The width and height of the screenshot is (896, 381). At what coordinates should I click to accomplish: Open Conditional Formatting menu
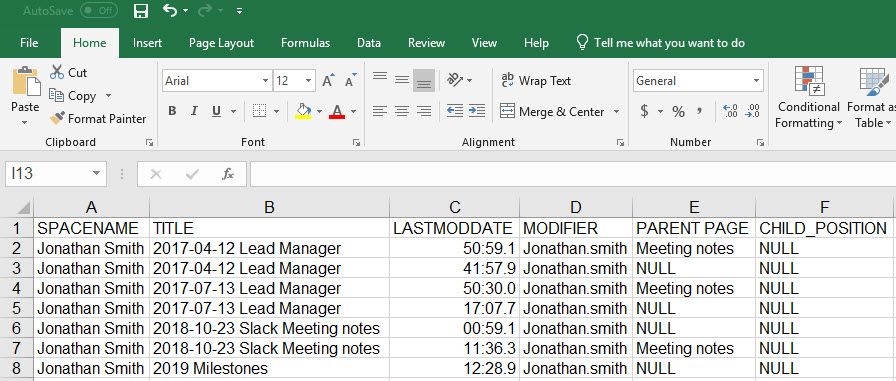[x=809, y=98]
